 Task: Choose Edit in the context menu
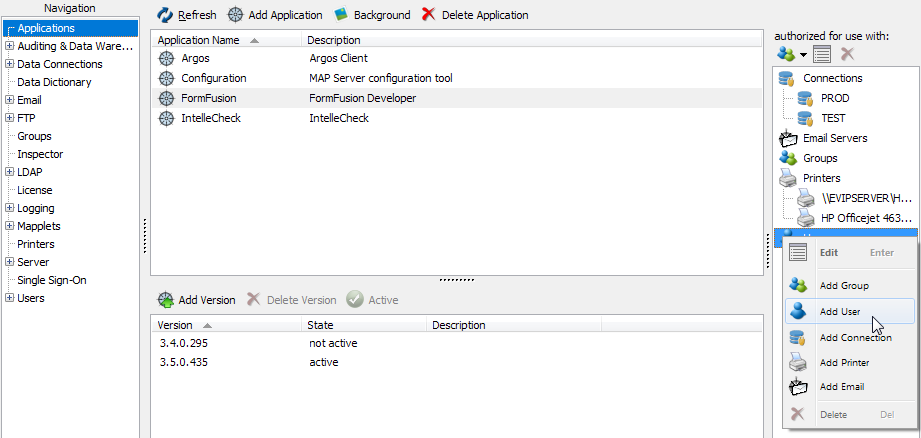[849, 252]
